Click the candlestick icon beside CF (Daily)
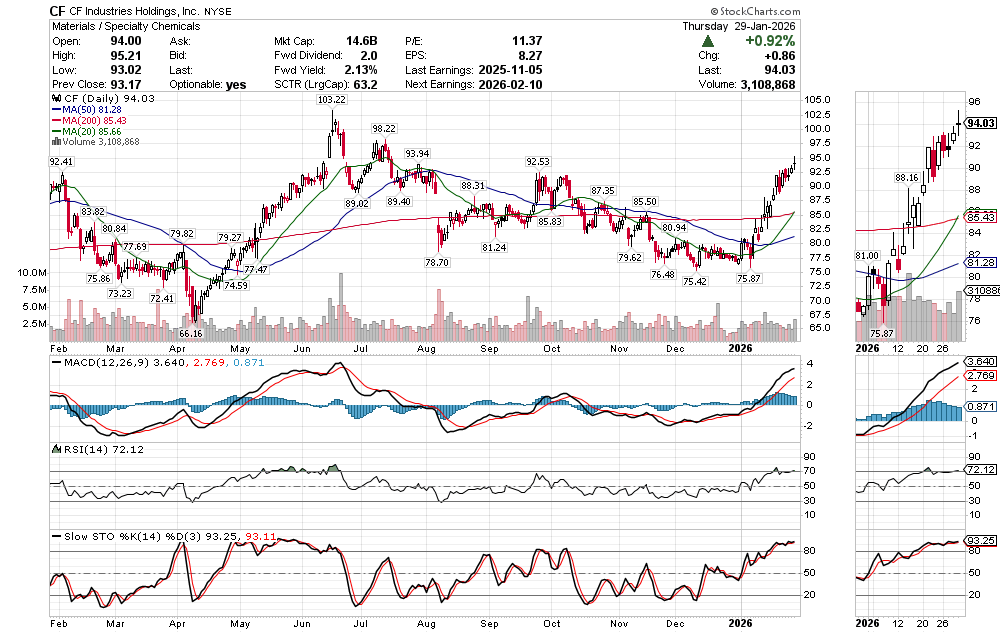 click(x=55, y=99)
